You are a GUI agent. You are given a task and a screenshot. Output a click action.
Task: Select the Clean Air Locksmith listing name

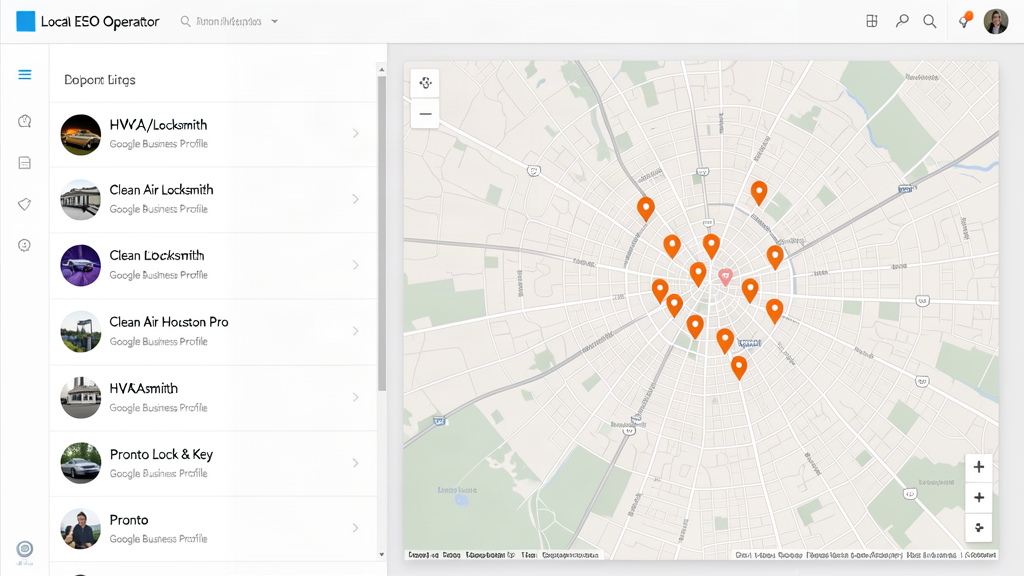click(x=161, y=190)
